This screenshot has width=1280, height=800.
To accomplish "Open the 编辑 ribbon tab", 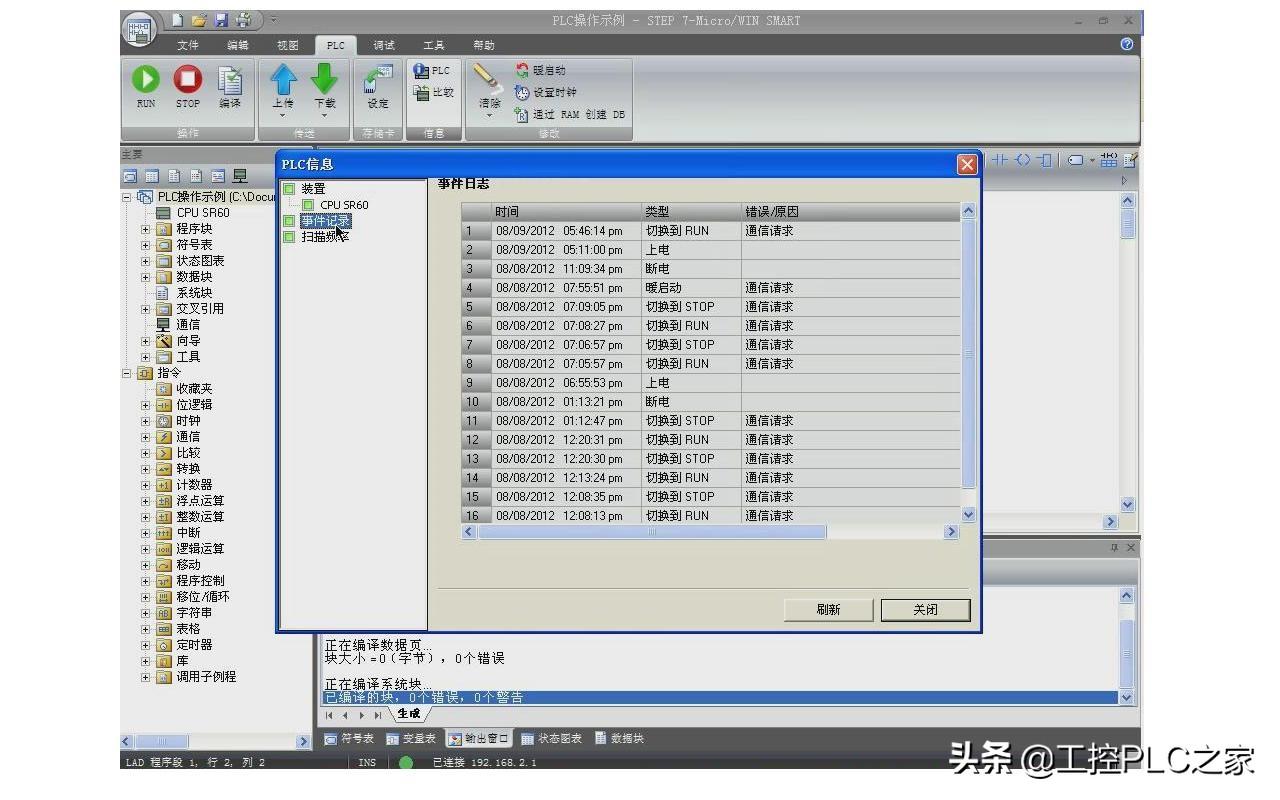I will 238,45.
